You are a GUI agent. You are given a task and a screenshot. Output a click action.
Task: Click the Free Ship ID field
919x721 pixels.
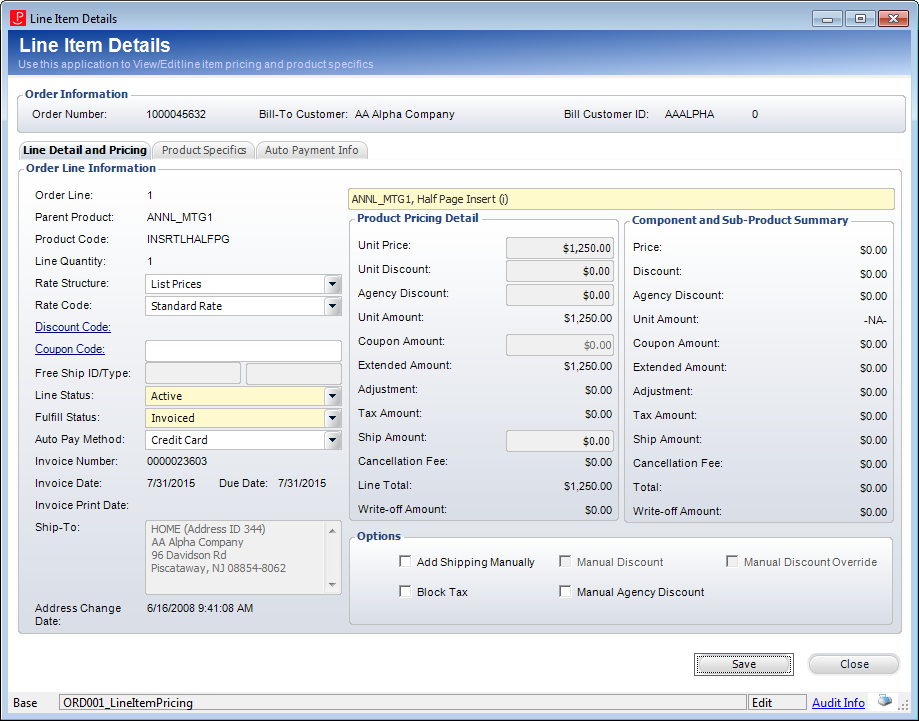point(193,373)
